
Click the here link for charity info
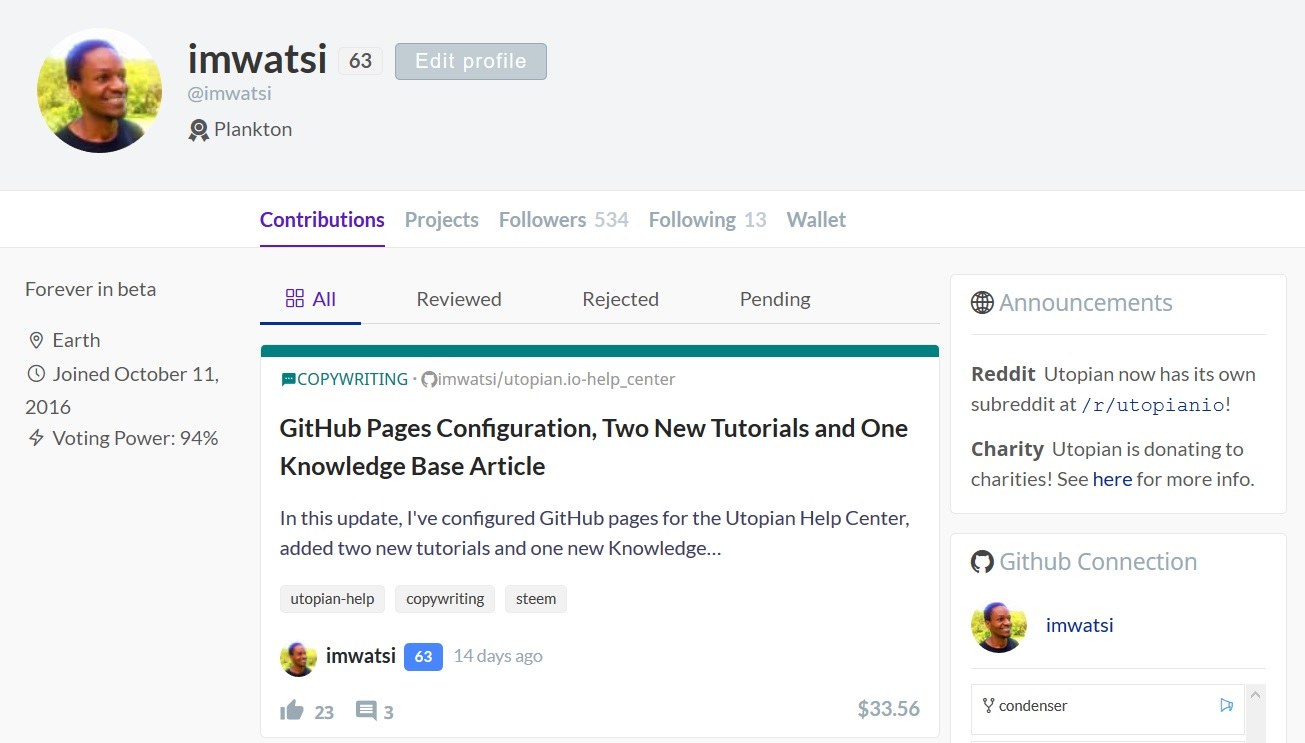[x=1112, y=479]
